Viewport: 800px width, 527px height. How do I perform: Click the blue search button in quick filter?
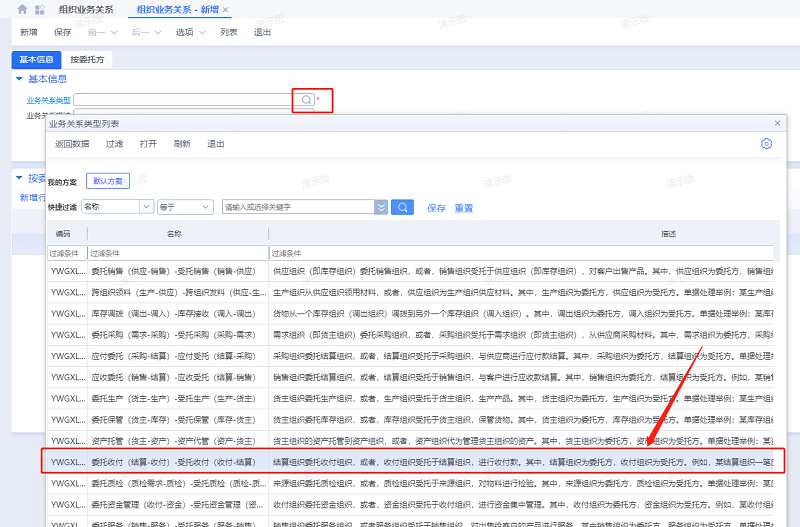pos(402,207)
